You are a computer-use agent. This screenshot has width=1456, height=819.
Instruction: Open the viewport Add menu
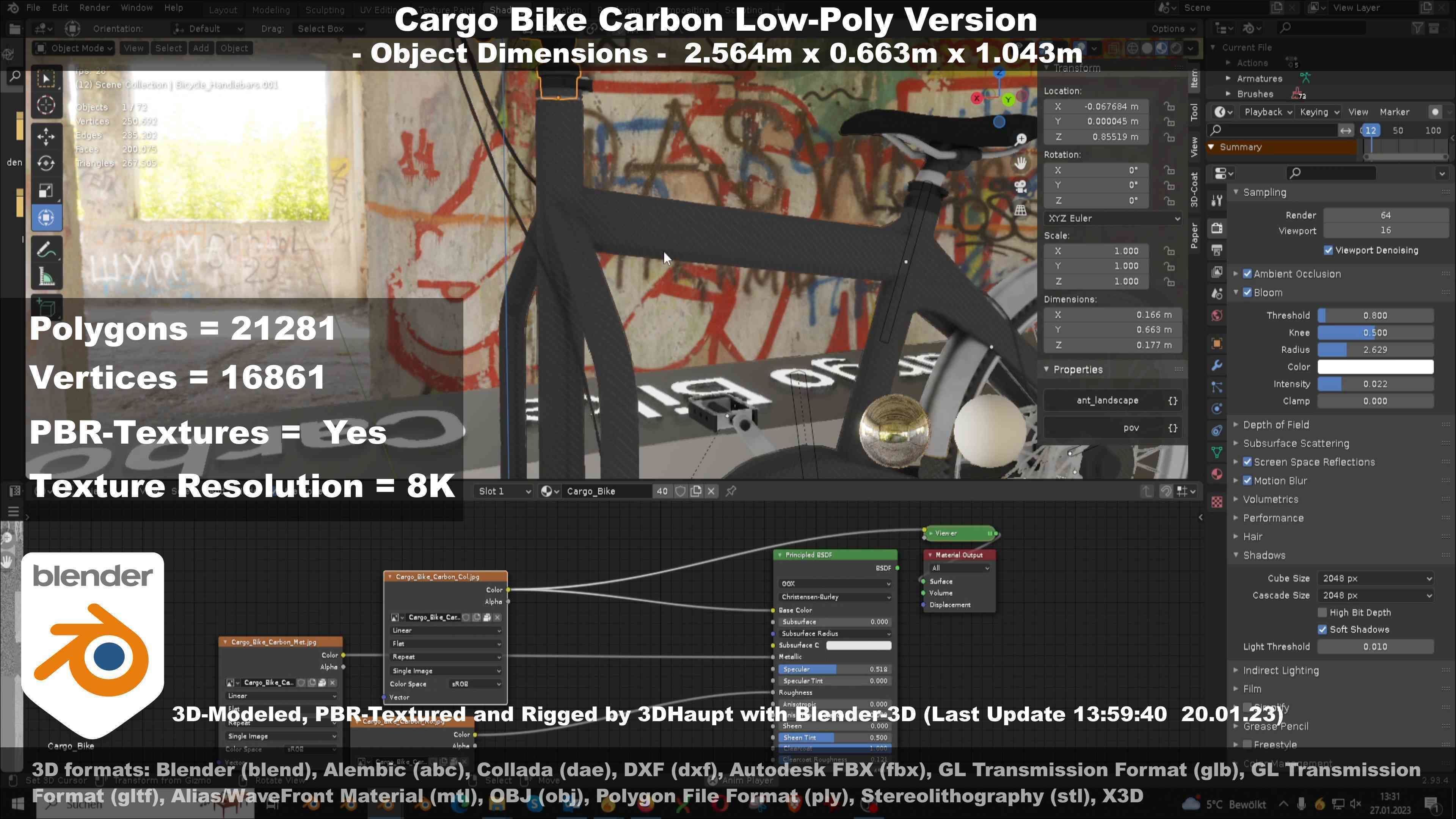coord(201,48)
